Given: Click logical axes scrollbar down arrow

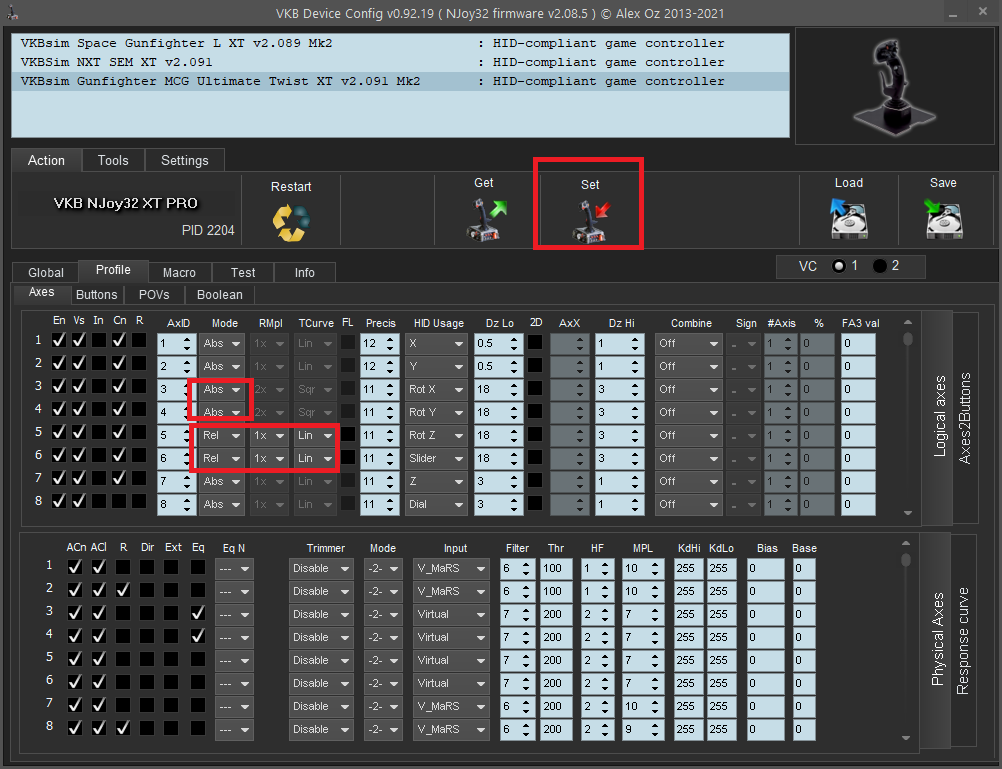Looking at the screenshot, I should (908, 513).
